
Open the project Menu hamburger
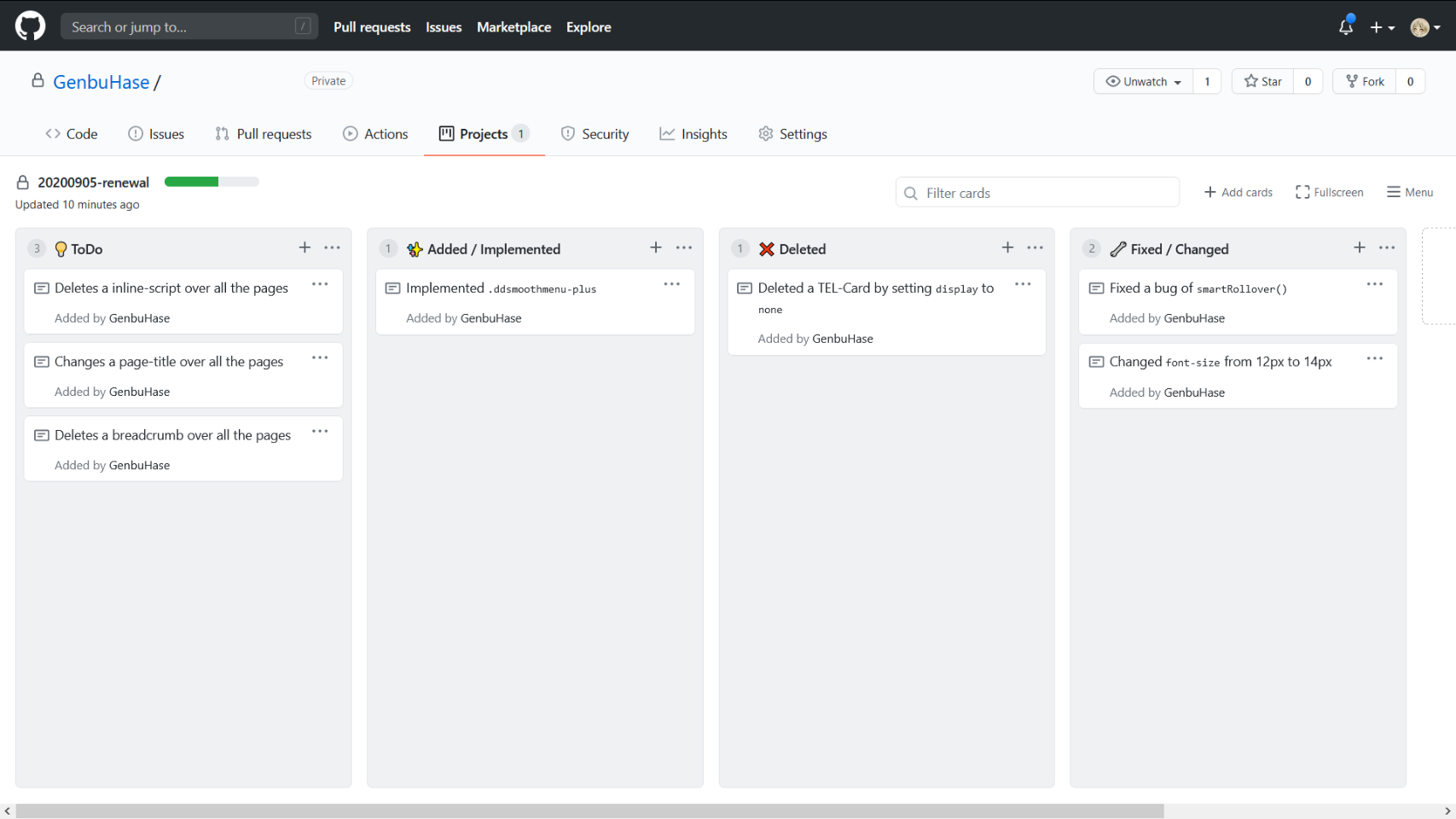tap(1410, 192)
